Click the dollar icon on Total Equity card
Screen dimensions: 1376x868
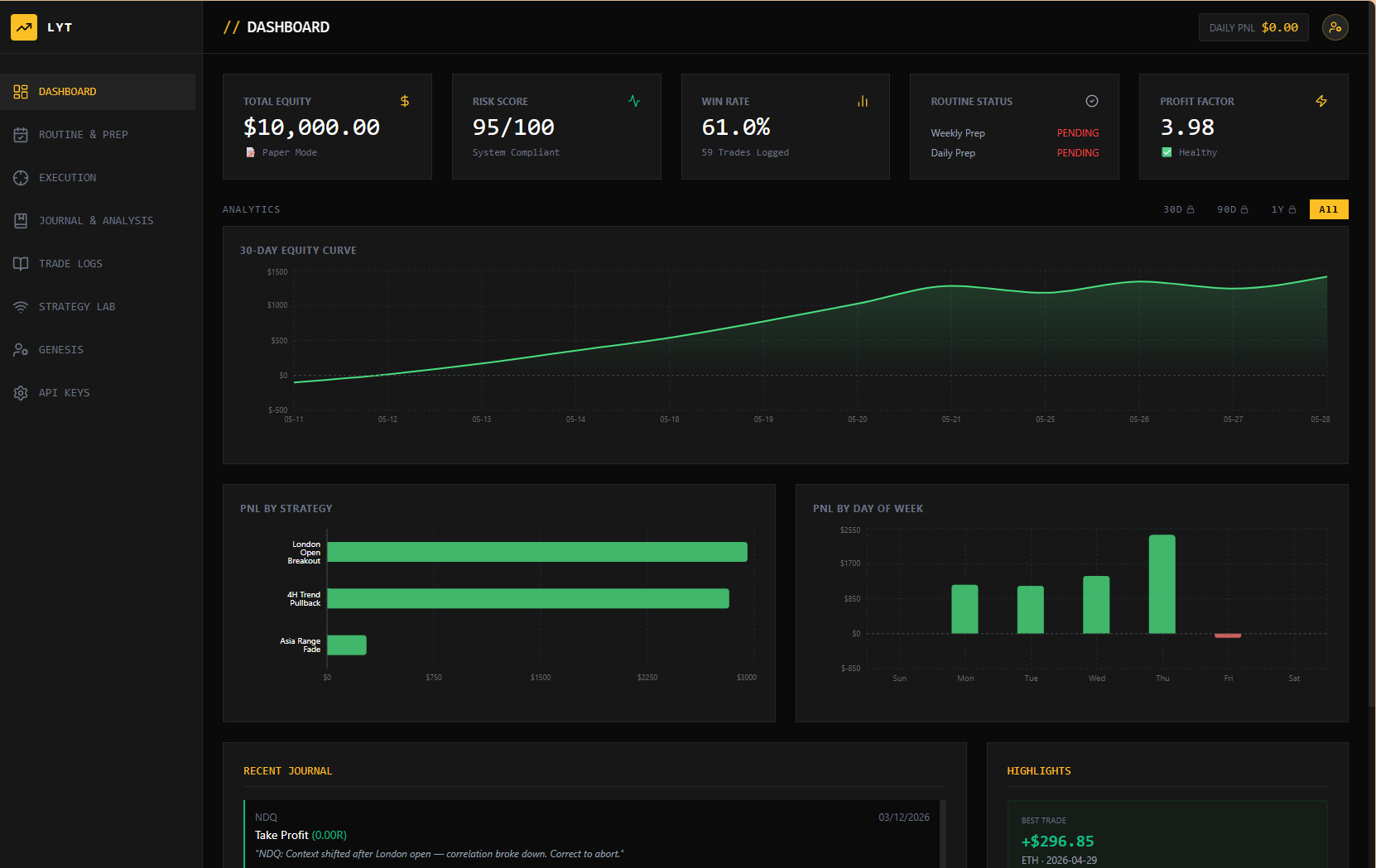[x=405, y=101]
